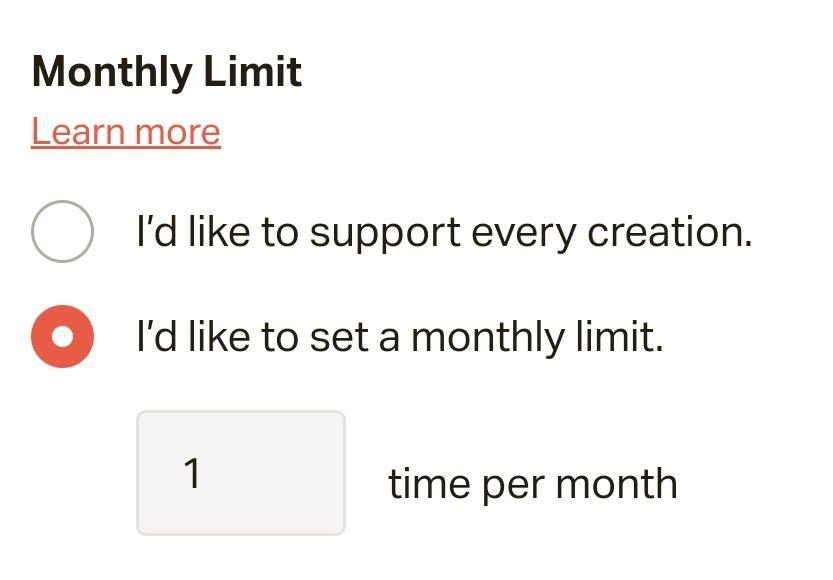This screenshot has height=580, width=833.
Task: Click the white dot in the red radio
Action: [x=63, y=337]
